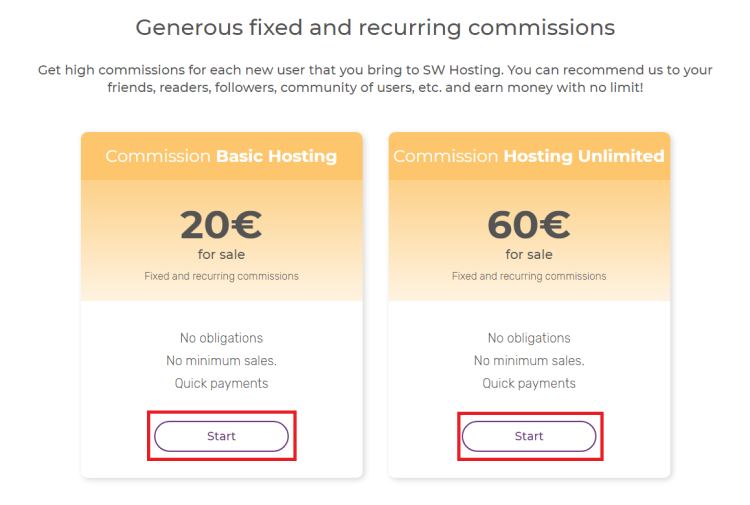Click 'No minimum sales.' in Hosting Unlimited card

529,361
